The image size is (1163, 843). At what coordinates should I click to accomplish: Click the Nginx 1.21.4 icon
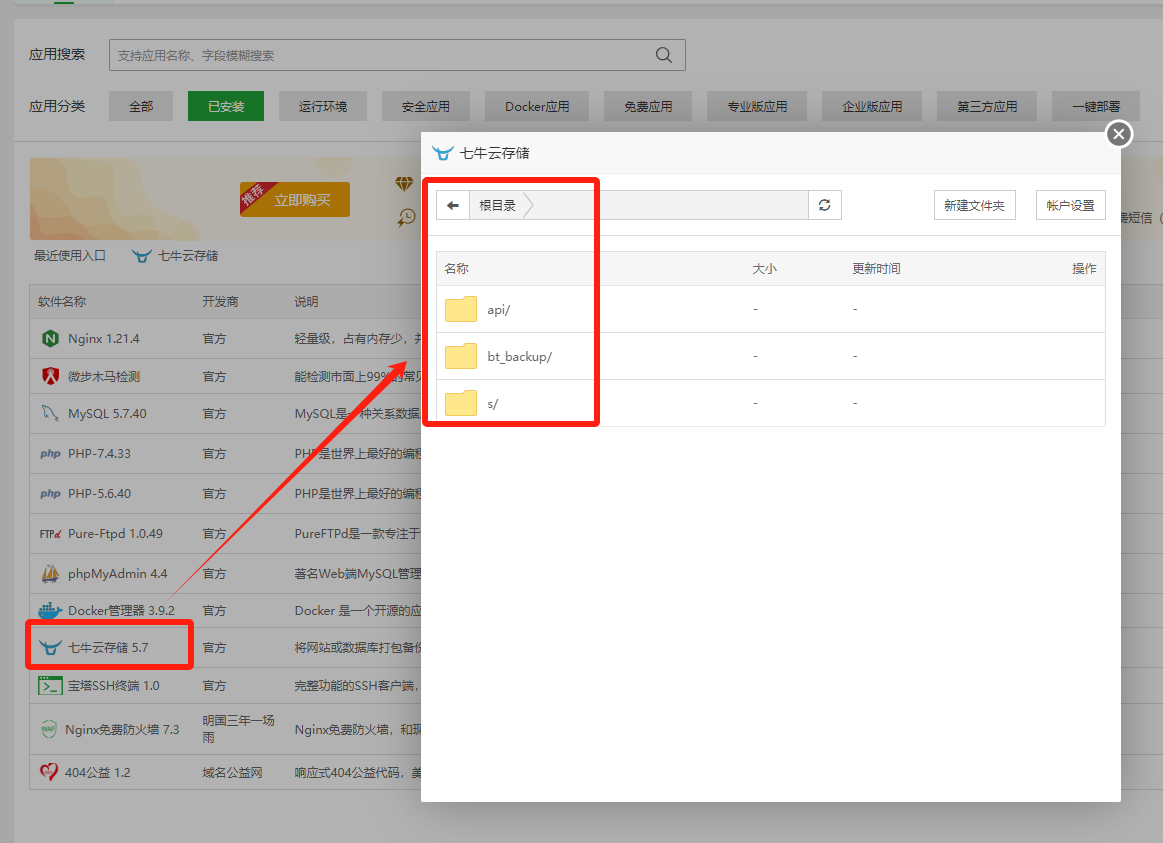pyautogui.click(x=50, y=339)
